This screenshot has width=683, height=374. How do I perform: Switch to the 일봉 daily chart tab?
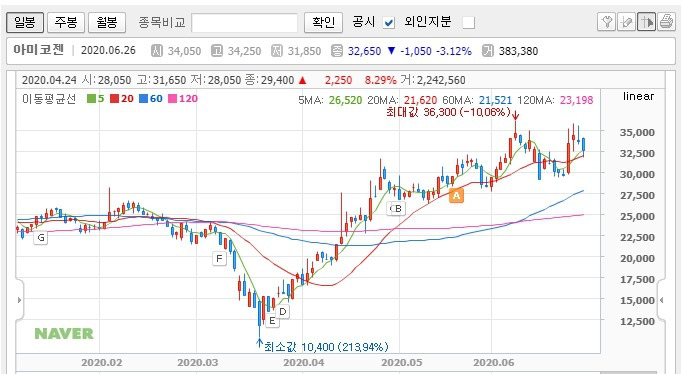tap(25, 22)
